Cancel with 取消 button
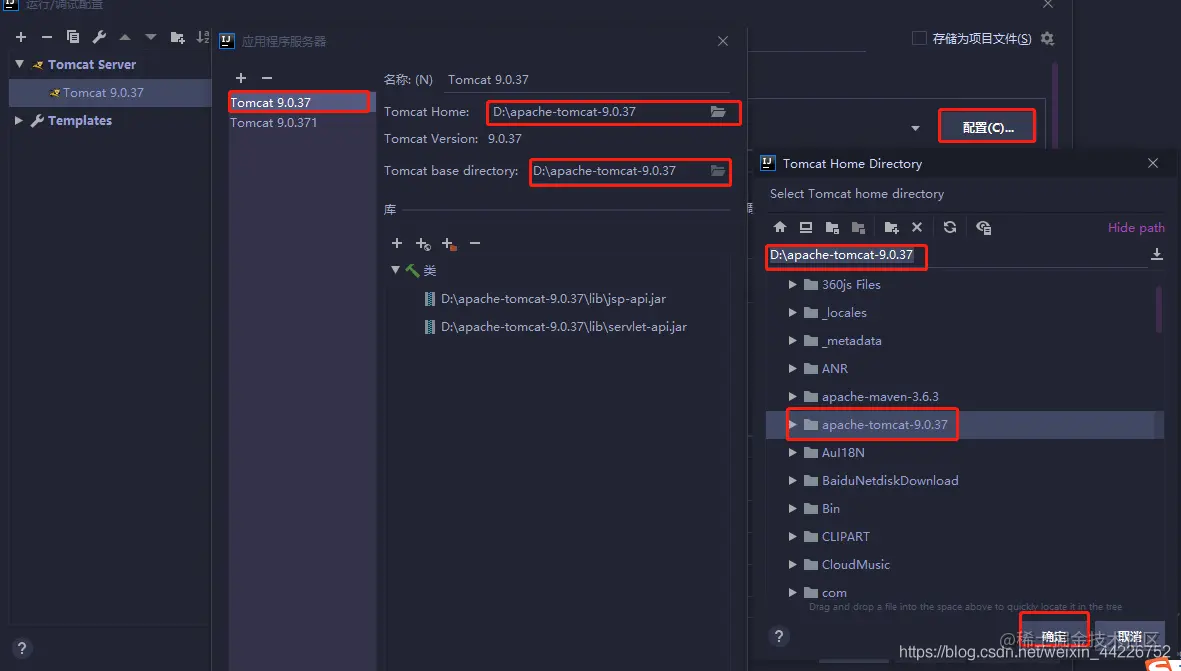1181x671 pixels. pyautogui.click(x=1130, y=636)
